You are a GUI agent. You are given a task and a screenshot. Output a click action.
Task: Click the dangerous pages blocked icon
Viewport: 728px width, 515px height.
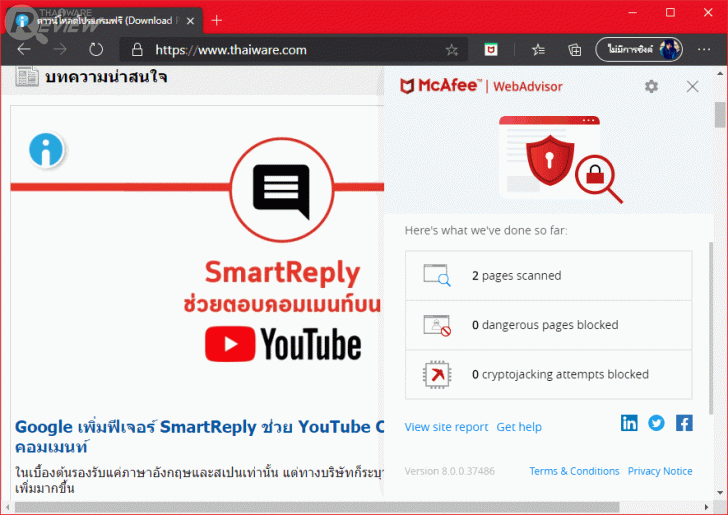437,325
